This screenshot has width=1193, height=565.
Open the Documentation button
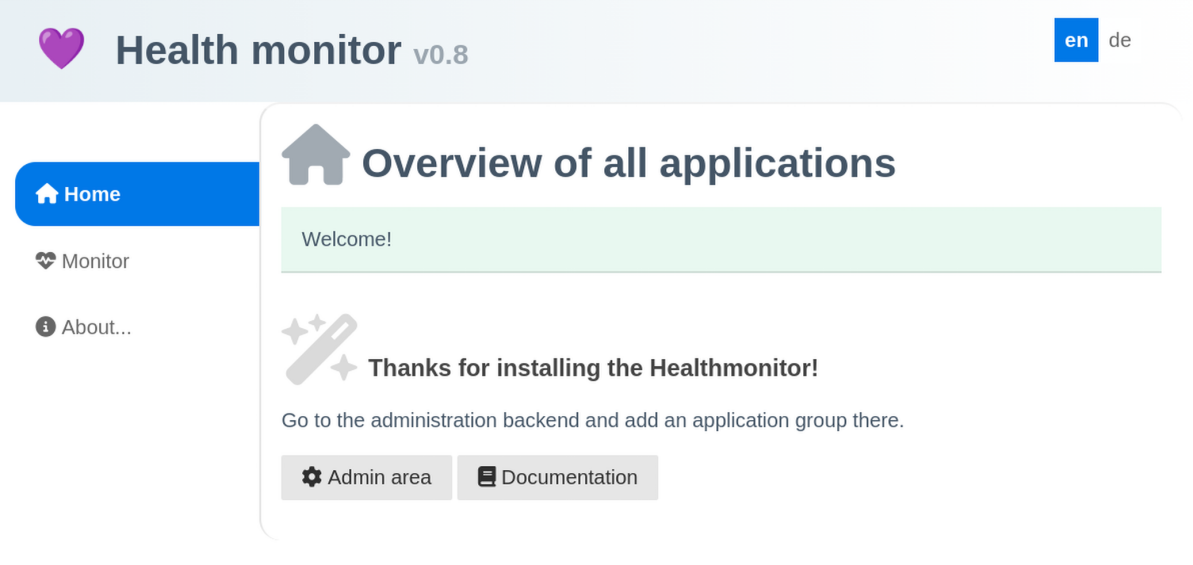point(557,477)
